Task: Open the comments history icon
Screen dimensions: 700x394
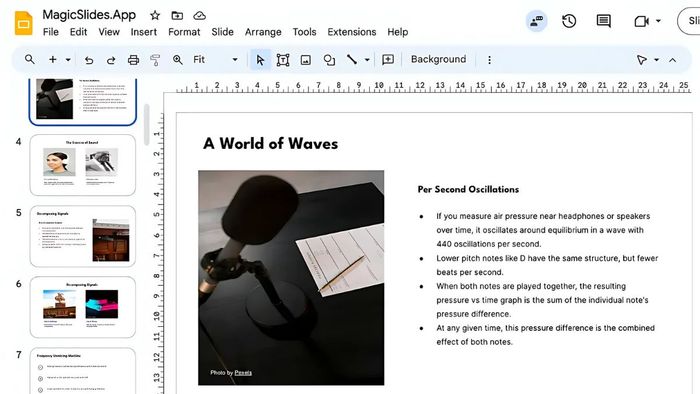Action: click(x=604, y=21)
